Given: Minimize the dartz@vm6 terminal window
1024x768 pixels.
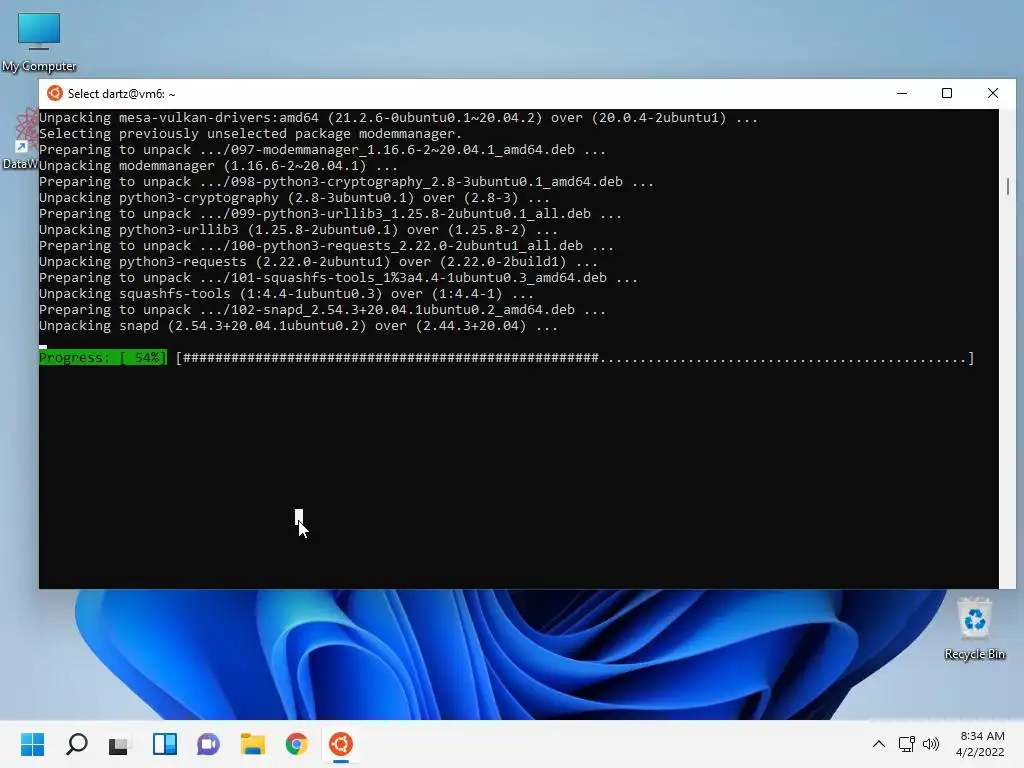Looking at the screenshot, I should (x=902, y=93).
